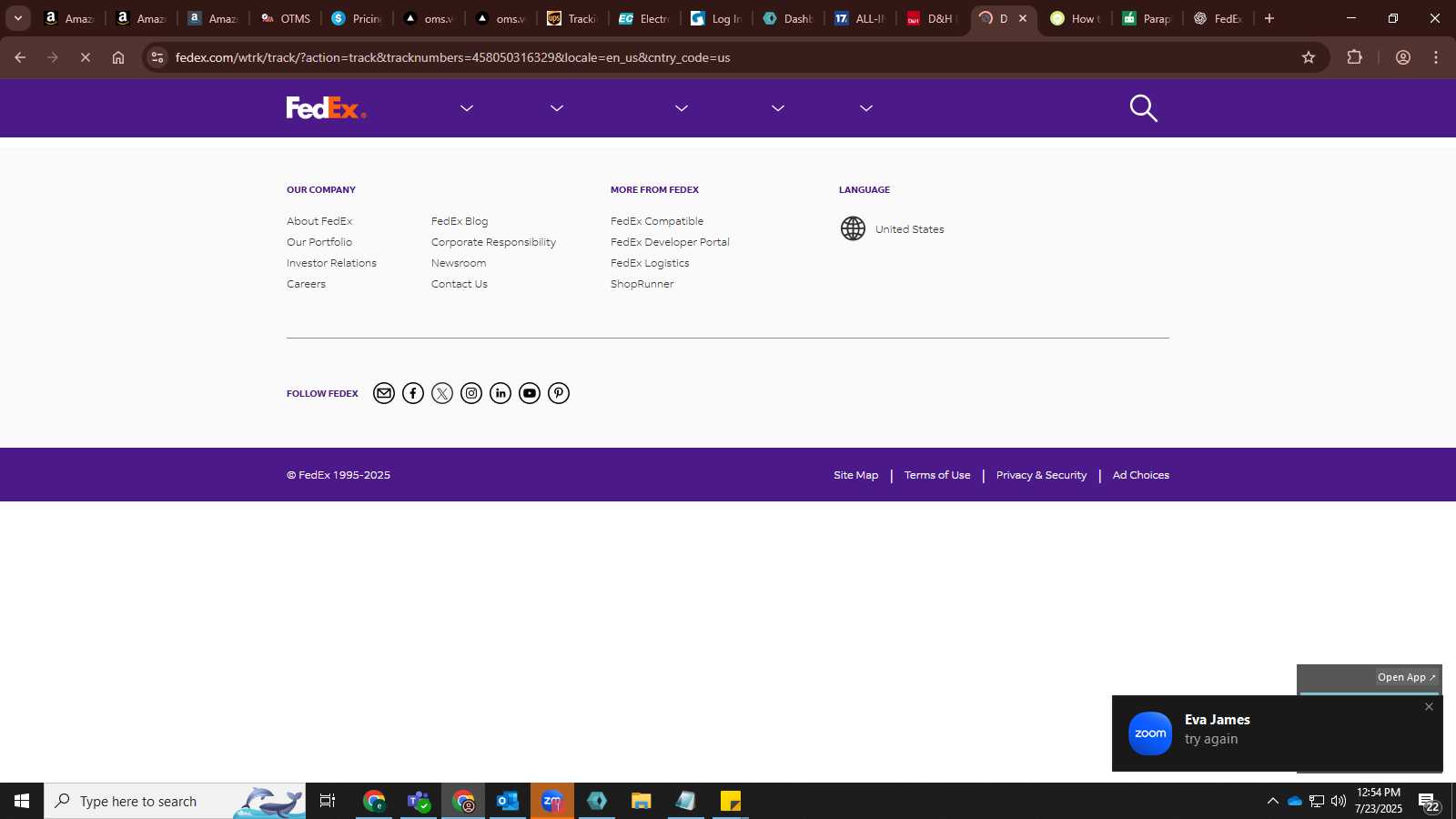View site information icon in address bar
Viewport: 1456px width, 819px height.
click(157, 57)
